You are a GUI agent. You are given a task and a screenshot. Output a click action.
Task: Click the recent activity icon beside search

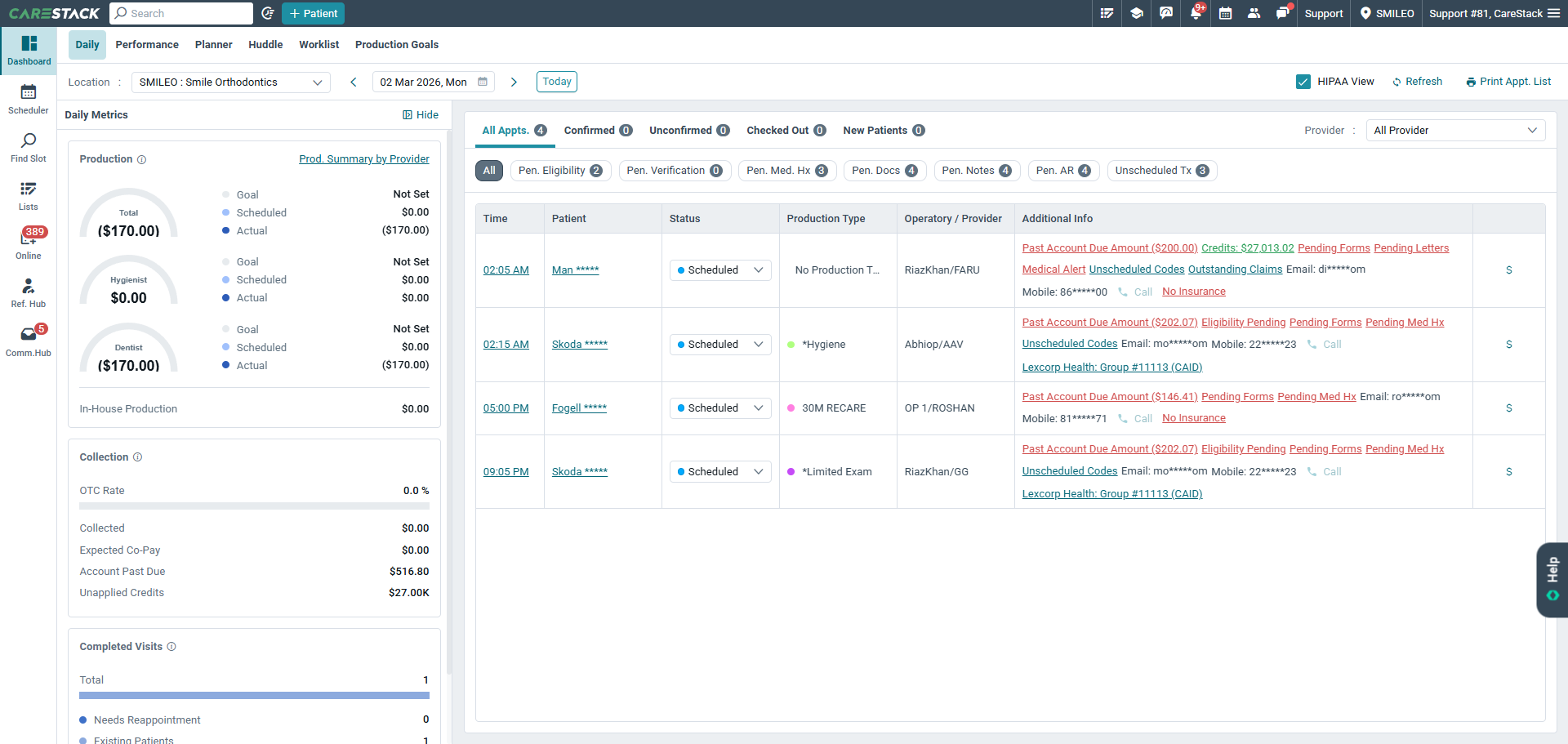coord(267,13)
